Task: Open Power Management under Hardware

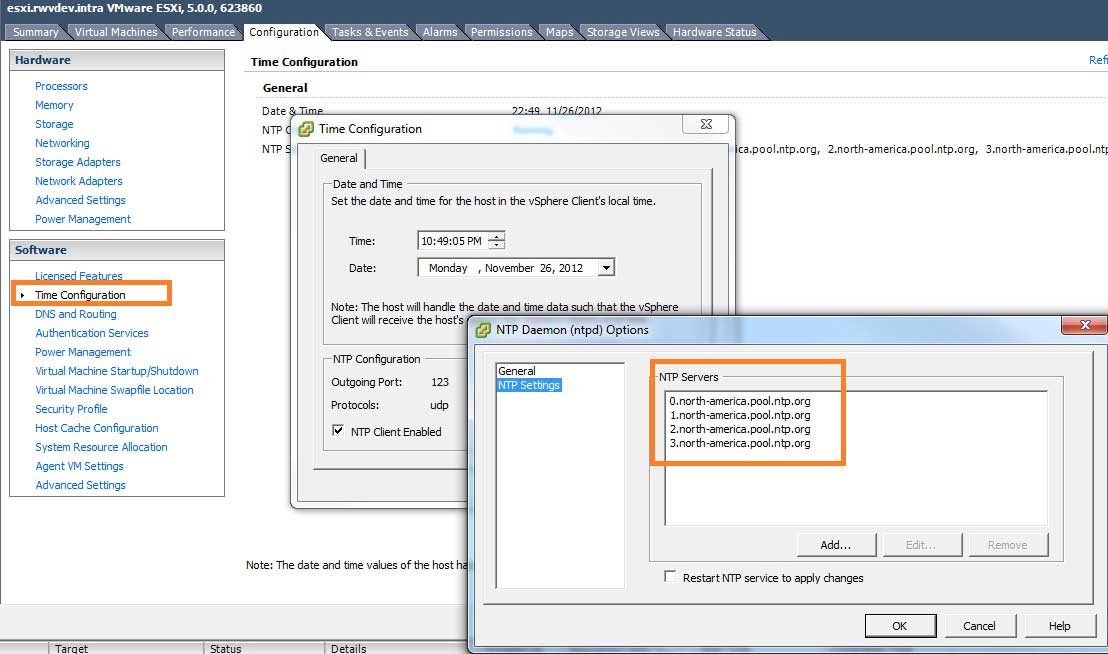Action: click(83, 220)
